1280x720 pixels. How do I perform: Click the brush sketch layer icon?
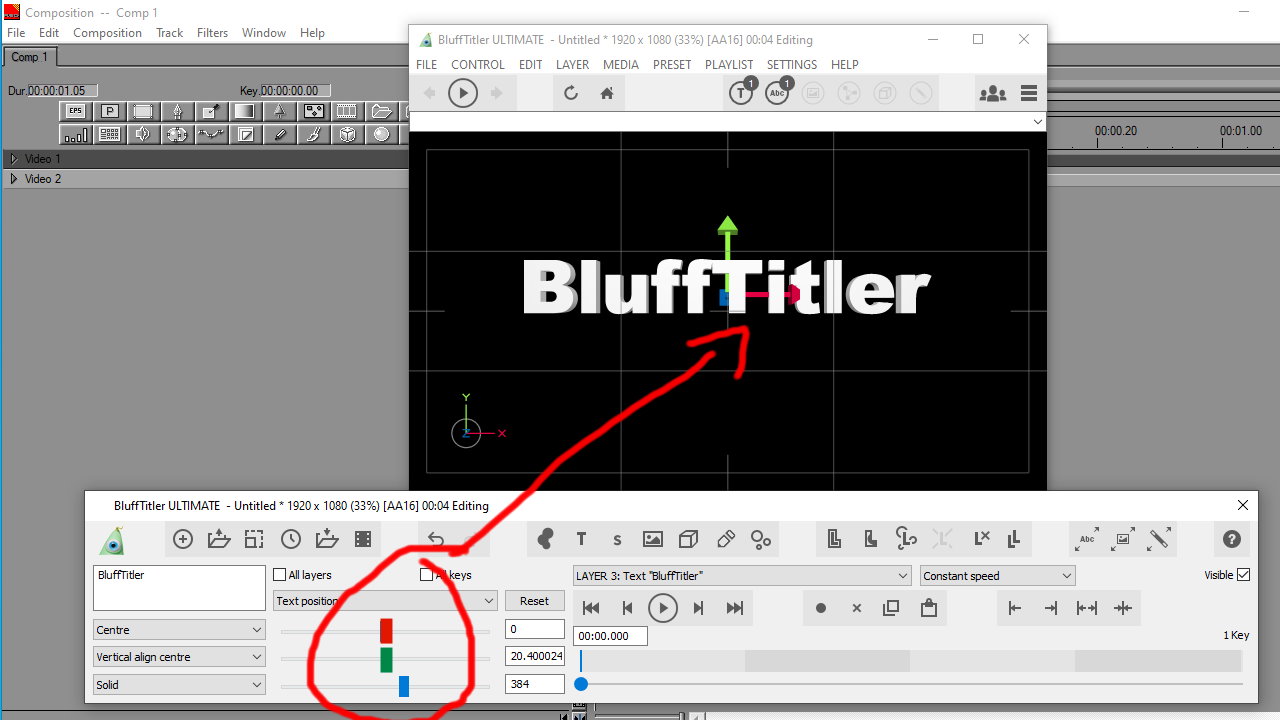(x=726, y=539)
